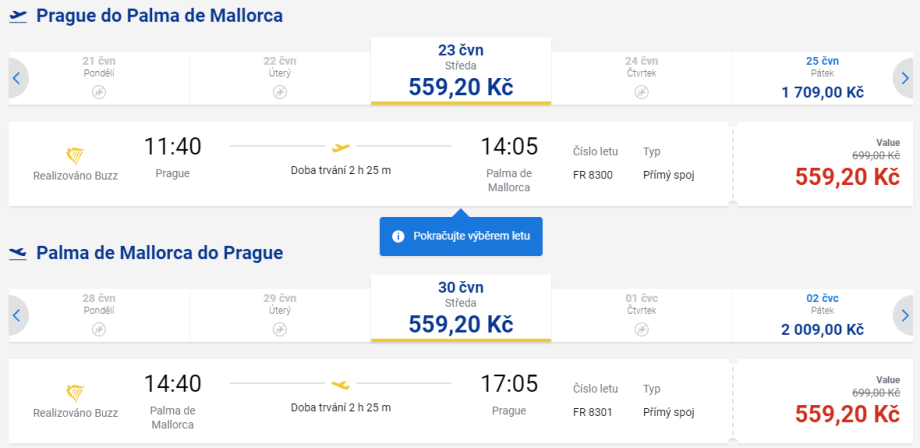Show earlier outbound dates with left arrow
Viewport: 920px width, 448px height.
click(16, 78)
